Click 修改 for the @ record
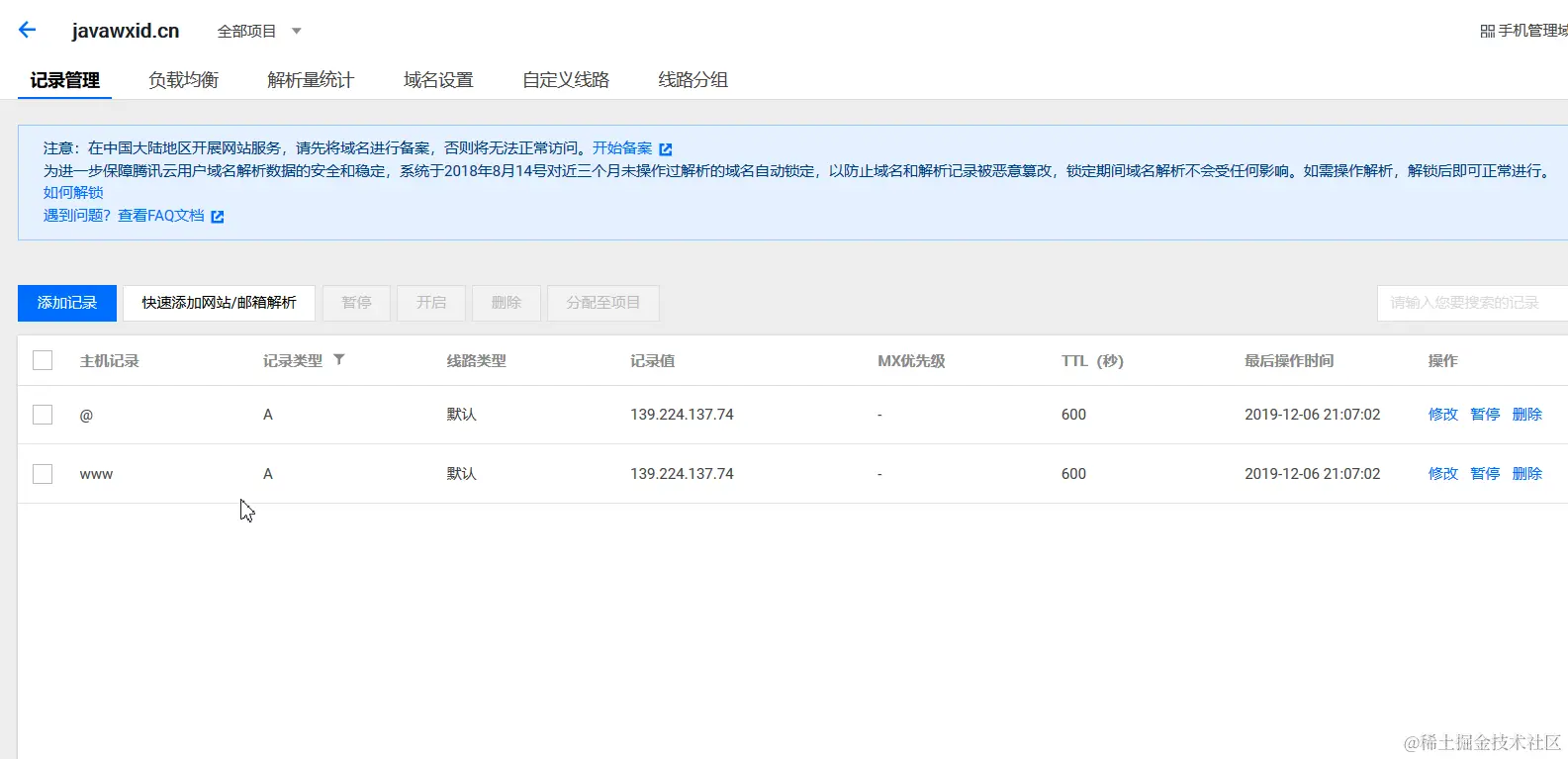This screenshot has width=1568, height=759. coord(1443,415)
